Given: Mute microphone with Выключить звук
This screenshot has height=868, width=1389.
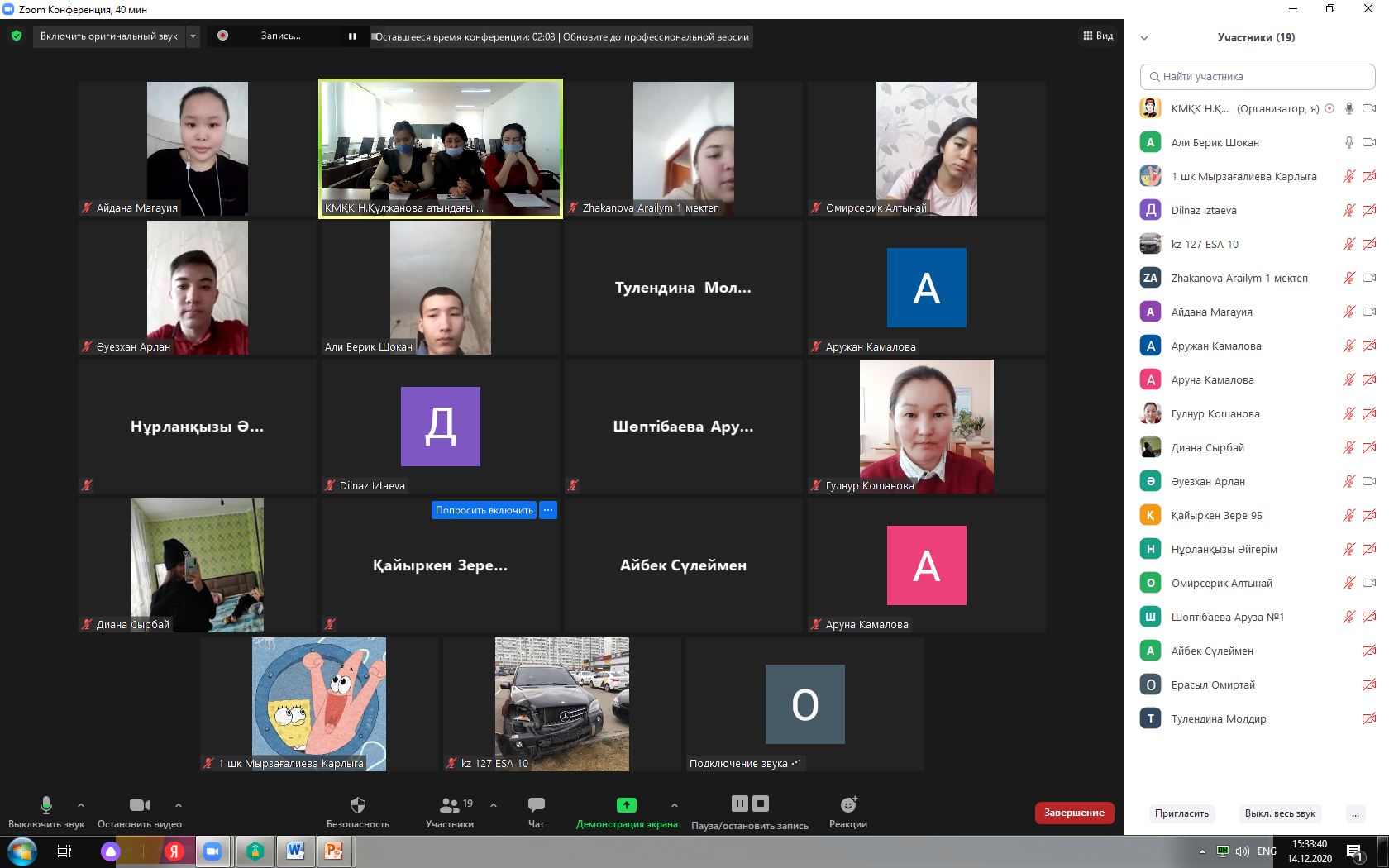Looking at the screenshot, I should click(x=46, y=805).
